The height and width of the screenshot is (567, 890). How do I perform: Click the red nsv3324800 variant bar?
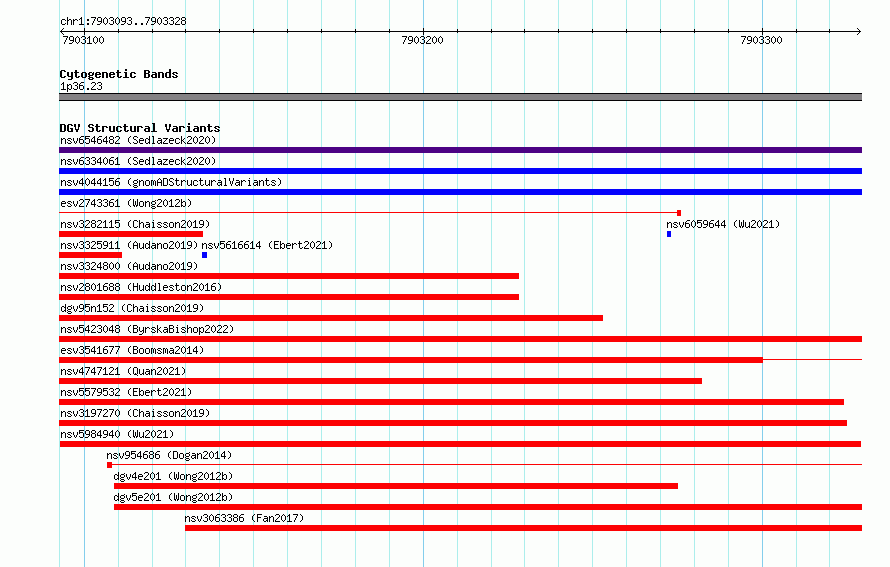coord(289,276)
